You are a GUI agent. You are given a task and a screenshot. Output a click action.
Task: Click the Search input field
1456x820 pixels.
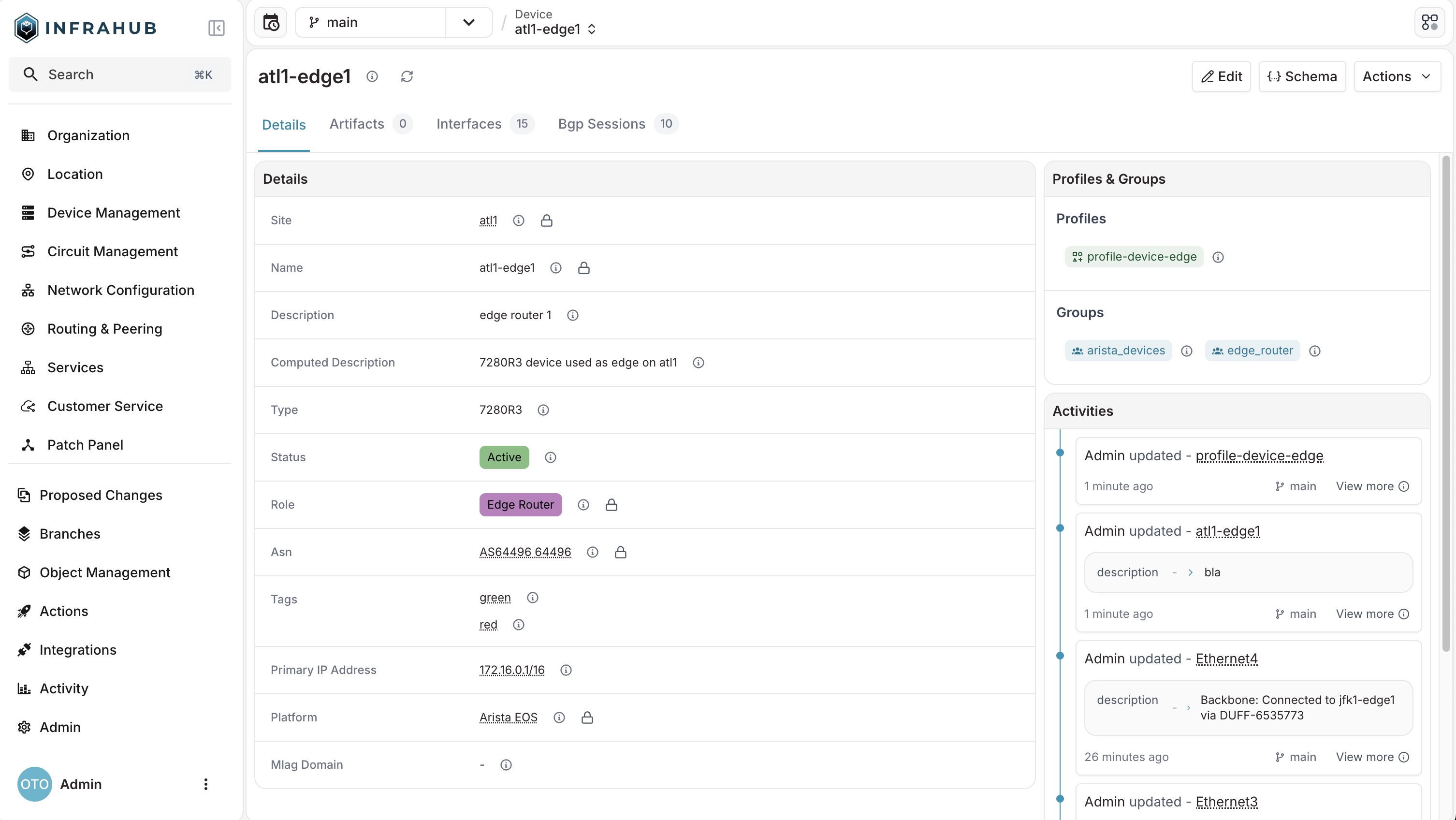(x=119, y=74)
